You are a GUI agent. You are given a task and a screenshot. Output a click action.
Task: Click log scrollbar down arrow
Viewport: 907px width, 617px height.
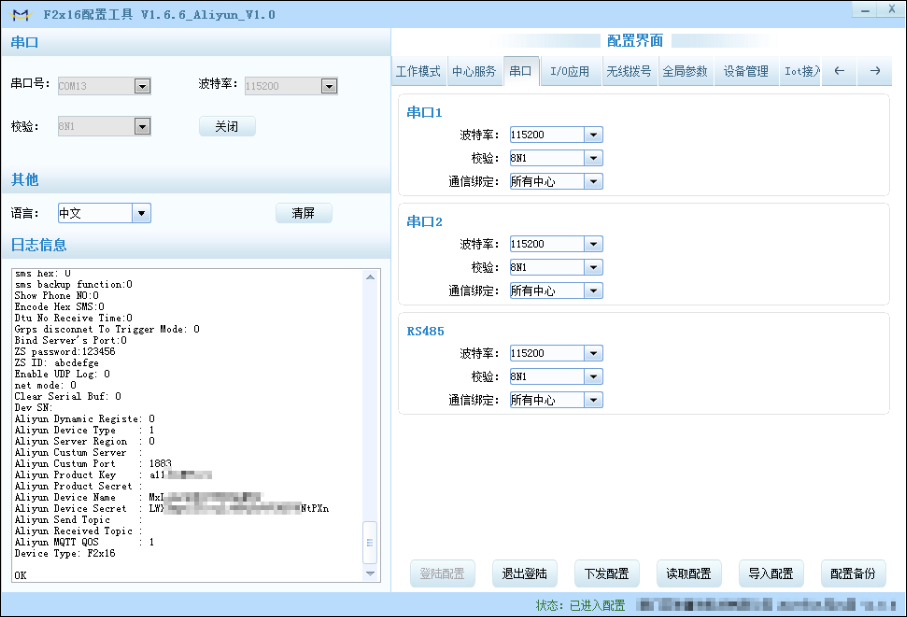(370, 574)
